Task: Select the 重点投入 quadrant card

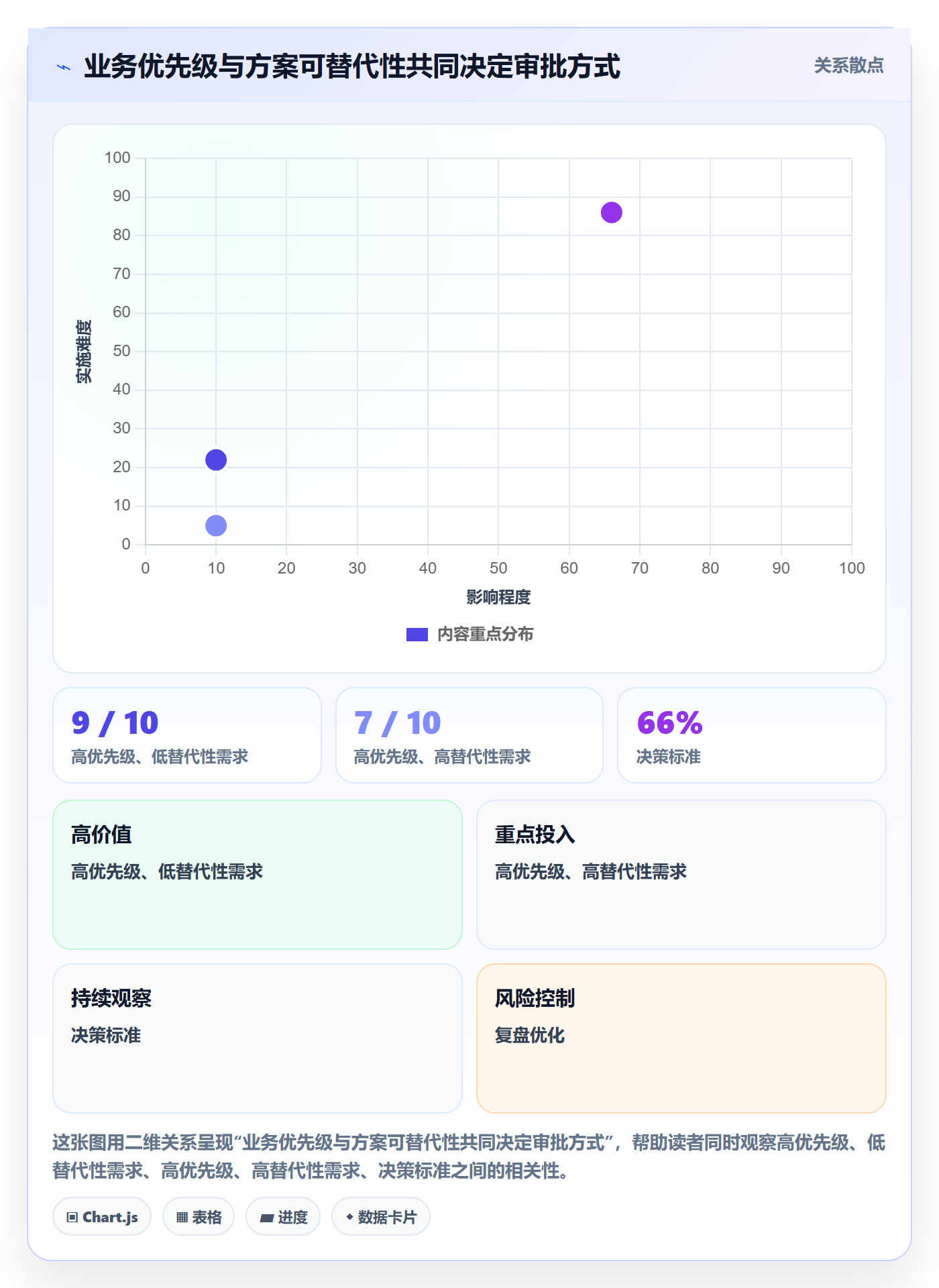Action: tap(681, 875)
